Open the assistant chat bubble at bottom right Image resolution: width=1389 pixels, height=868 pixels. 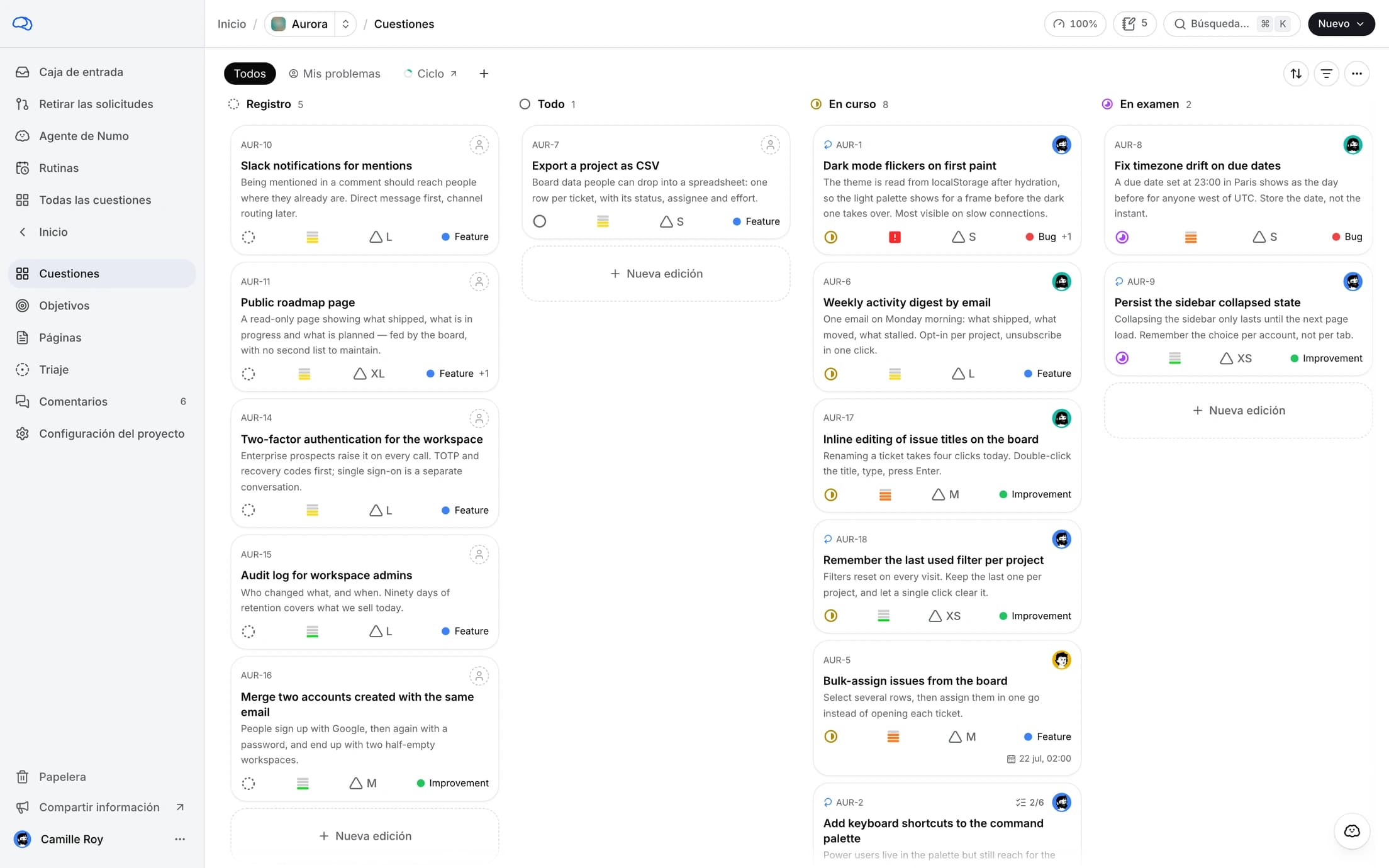click(1352, 832)
